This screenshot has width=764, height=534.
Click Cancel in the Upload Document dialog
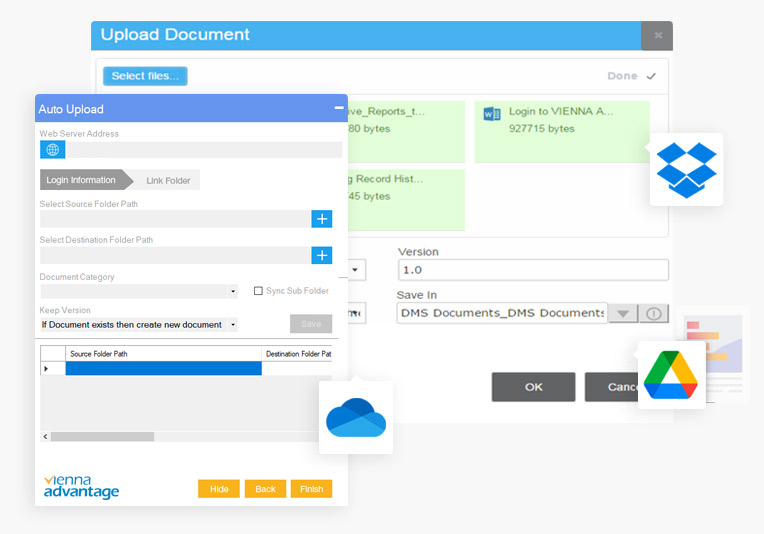coord(612,387)
